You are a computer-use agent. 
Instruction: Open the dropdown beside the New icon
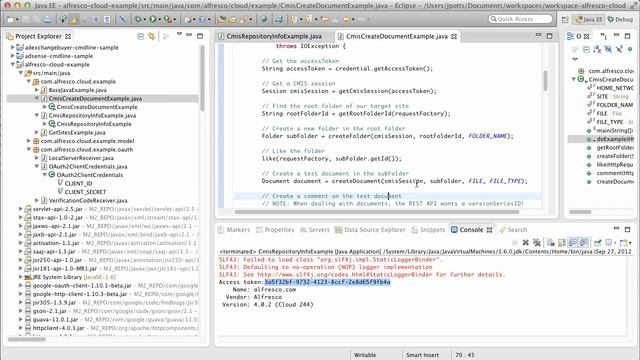tap(17, 19)
